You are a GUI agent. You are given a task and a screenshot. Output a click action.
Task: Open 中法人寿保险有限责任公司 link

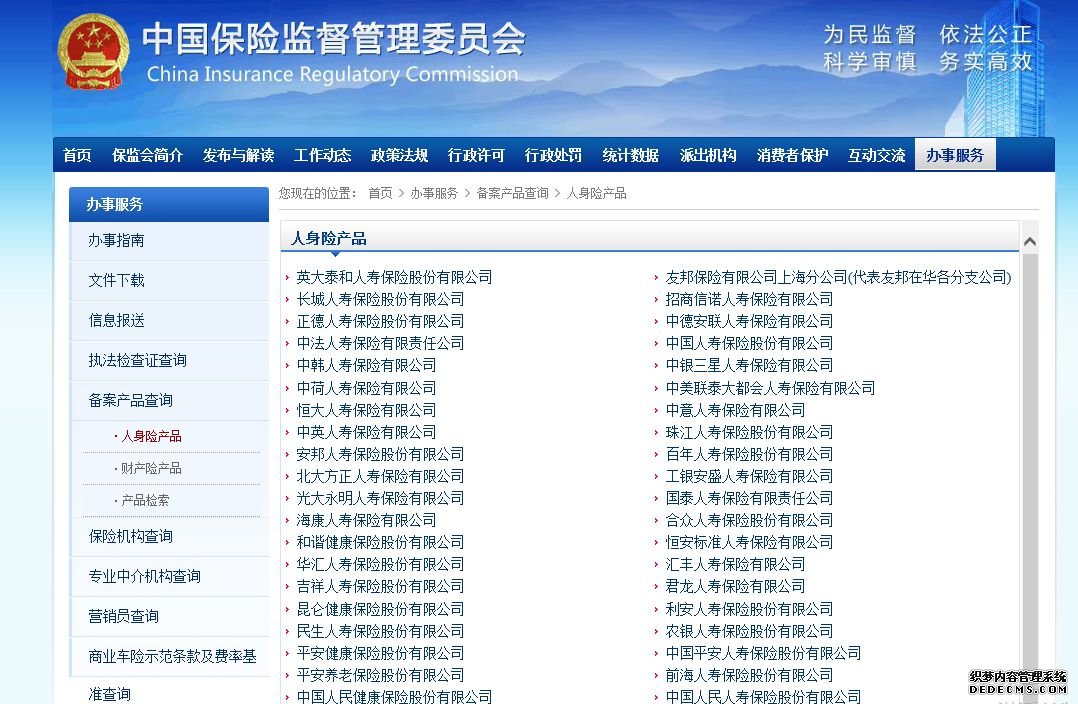pos(380,343)
